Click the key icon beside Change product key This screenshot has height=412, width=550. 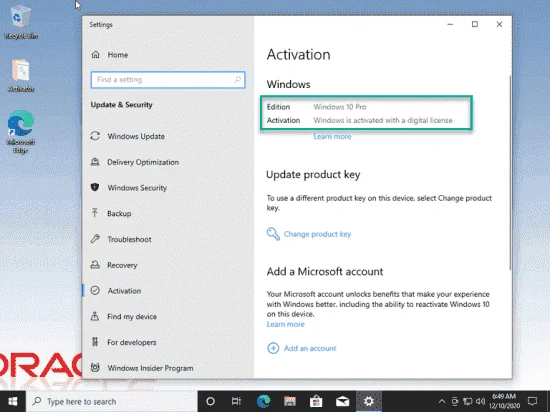tap(273, 234)
